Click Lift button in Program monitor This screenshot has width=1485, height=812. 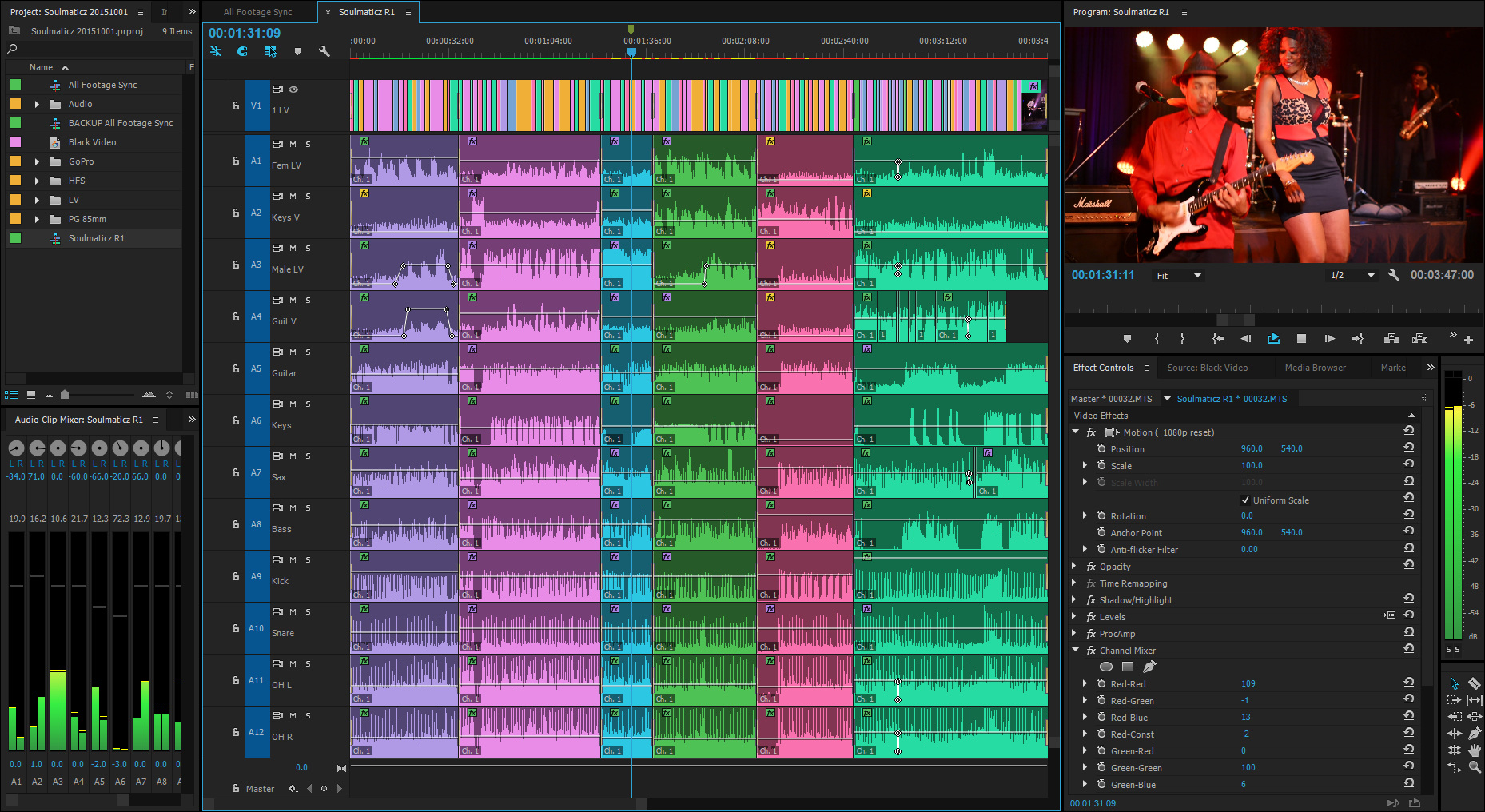tap(1391, 339)
